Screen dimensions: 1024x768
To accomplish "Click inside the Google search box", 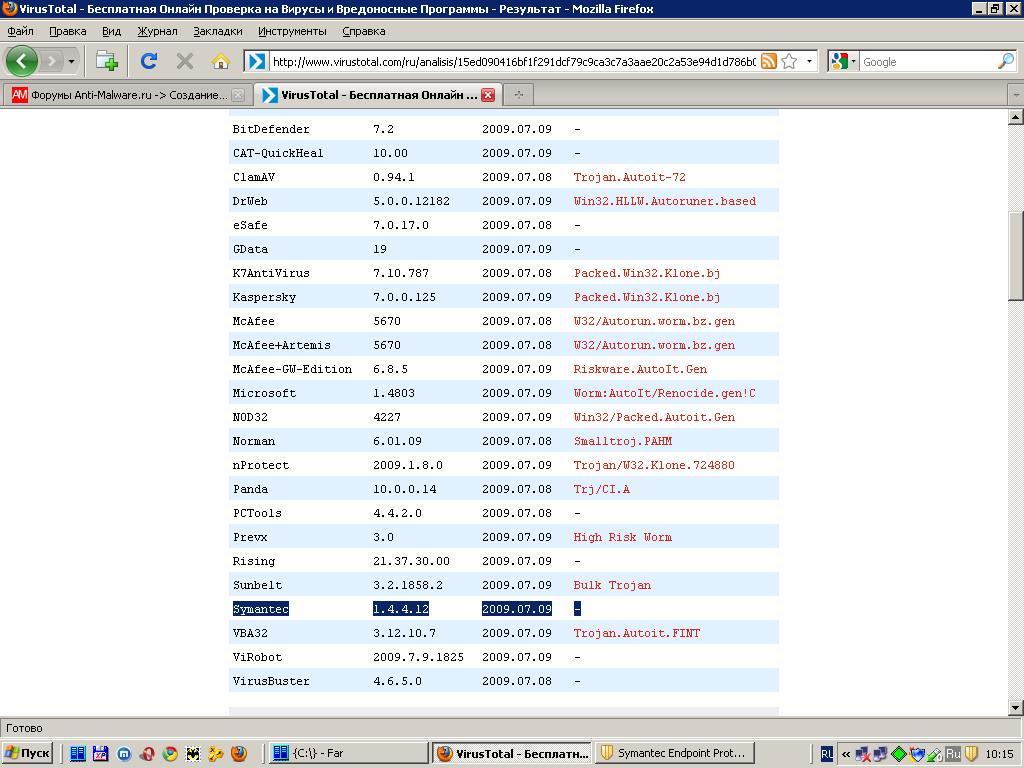I will point(927,61).
